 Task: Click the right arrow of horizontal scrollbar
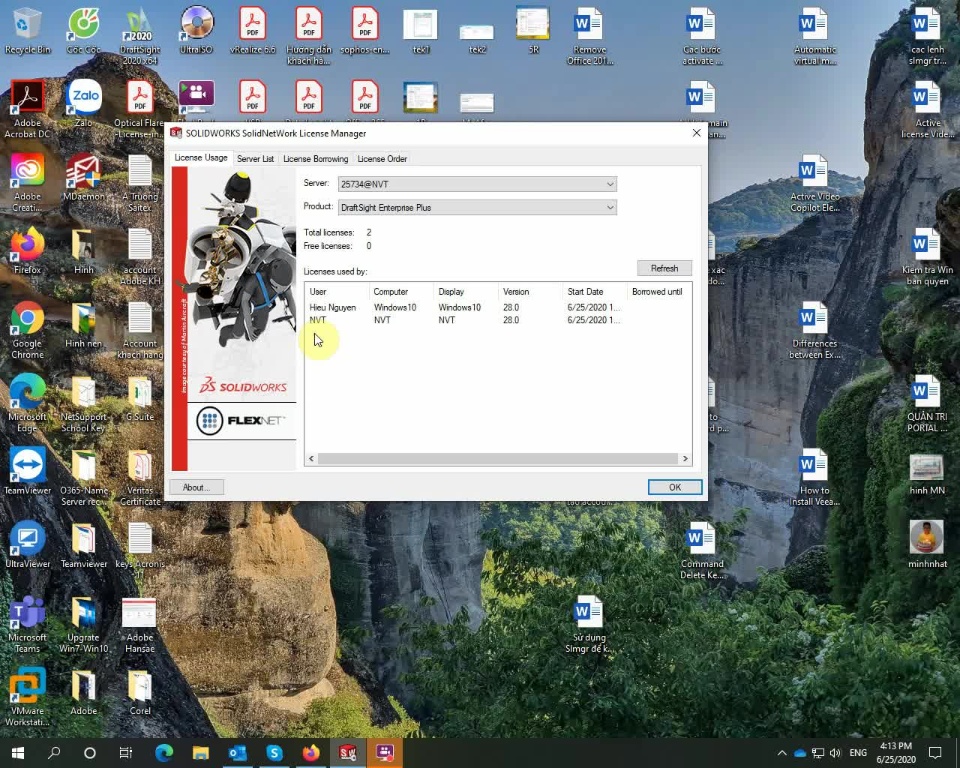click(685, 459)
